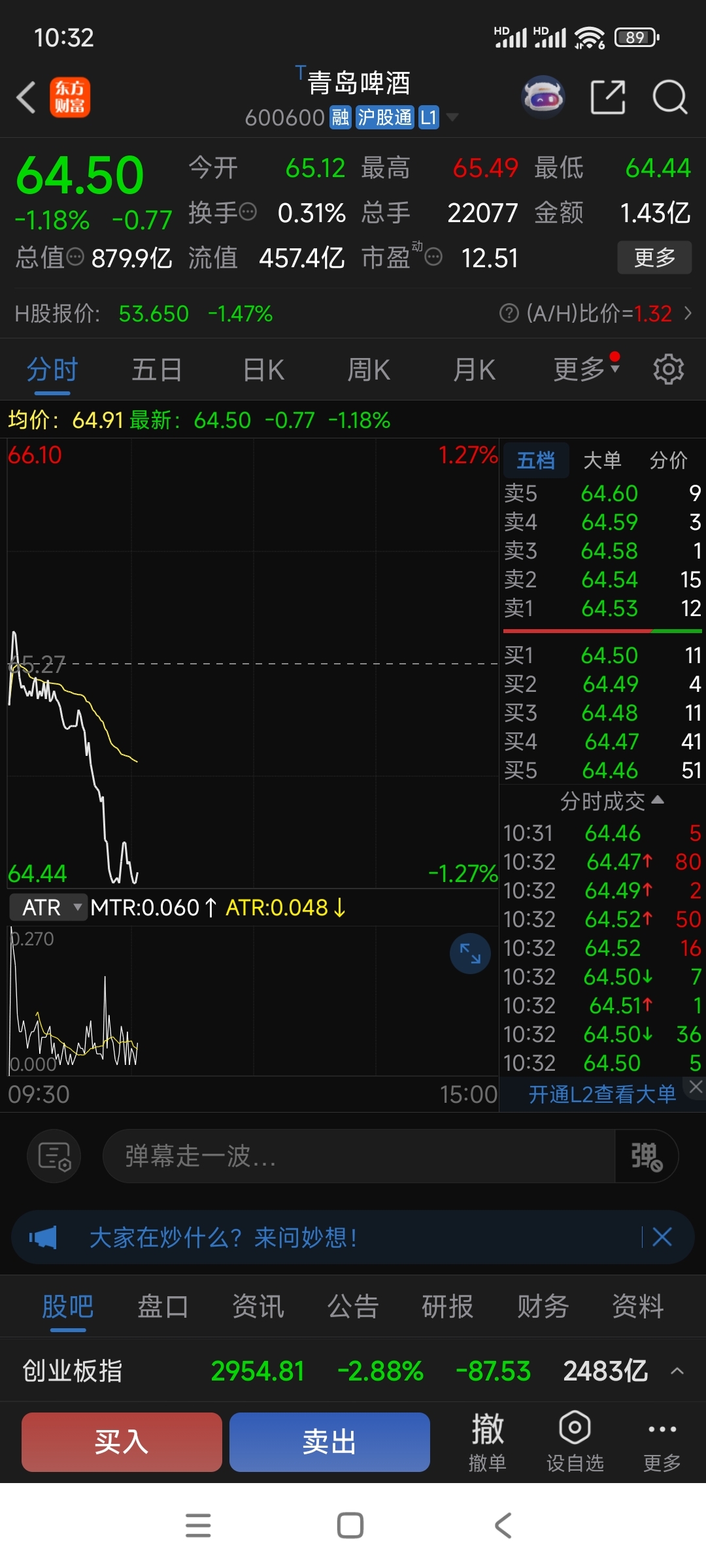
Task: Open the bottom 更多 three-dots menu
Action: (662, 1442)
